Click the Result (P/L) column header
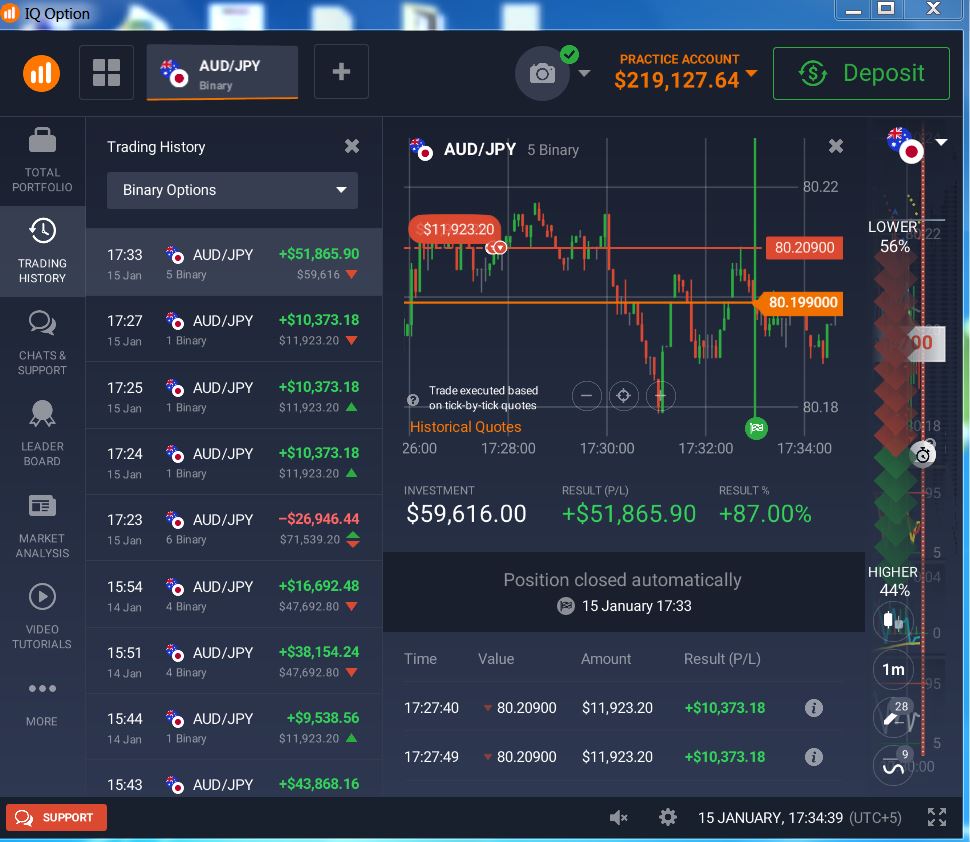 click(x=722, y=659)
